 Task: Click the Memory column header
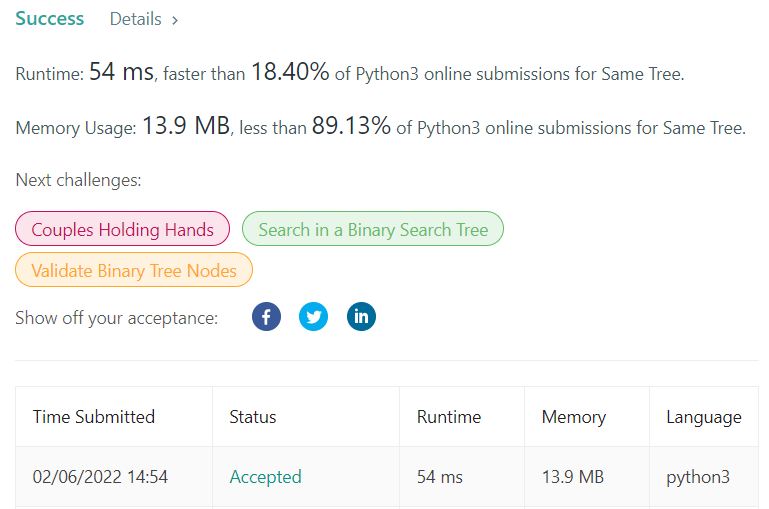click(x=574, y=417)
